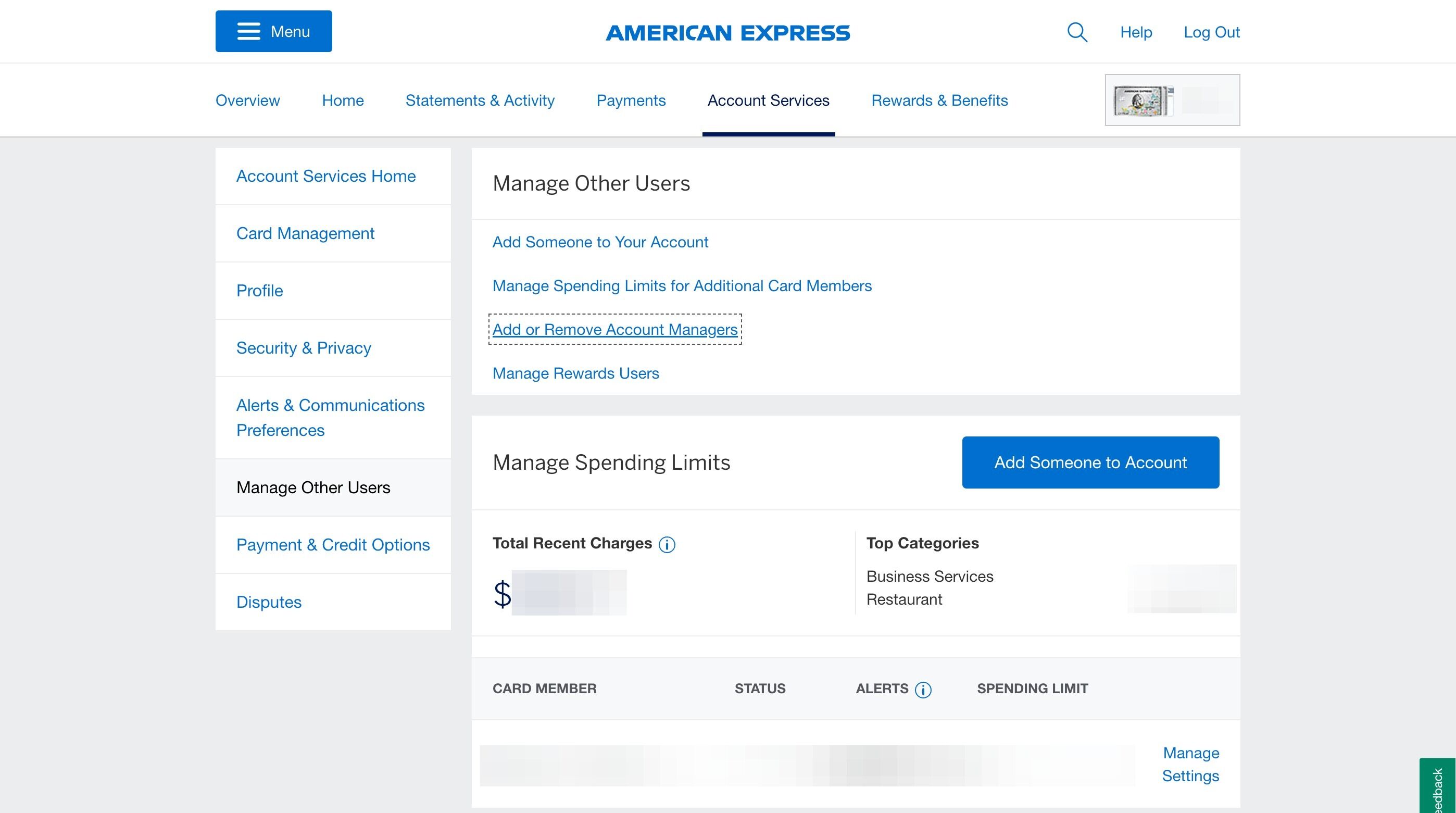Click Log Out in header
This screenshot has height=813, width=1456.
click(1211, 32)
